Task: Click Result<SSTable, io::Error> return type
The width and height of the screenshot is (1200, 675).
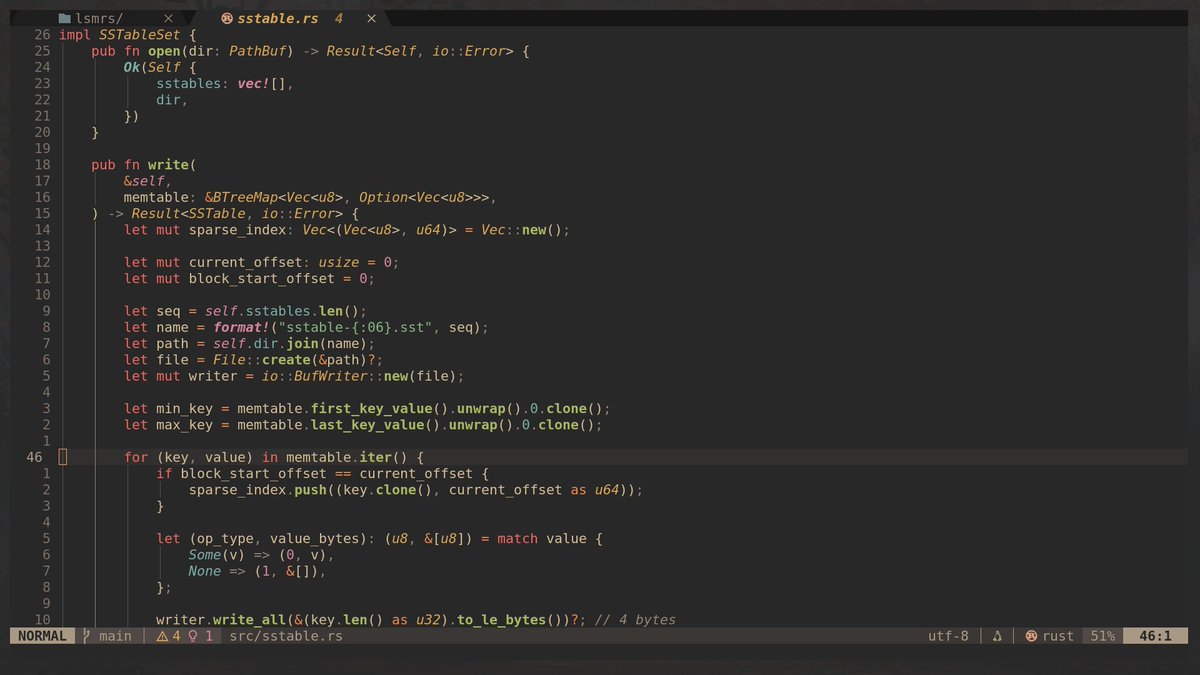Action: [237, 213]
